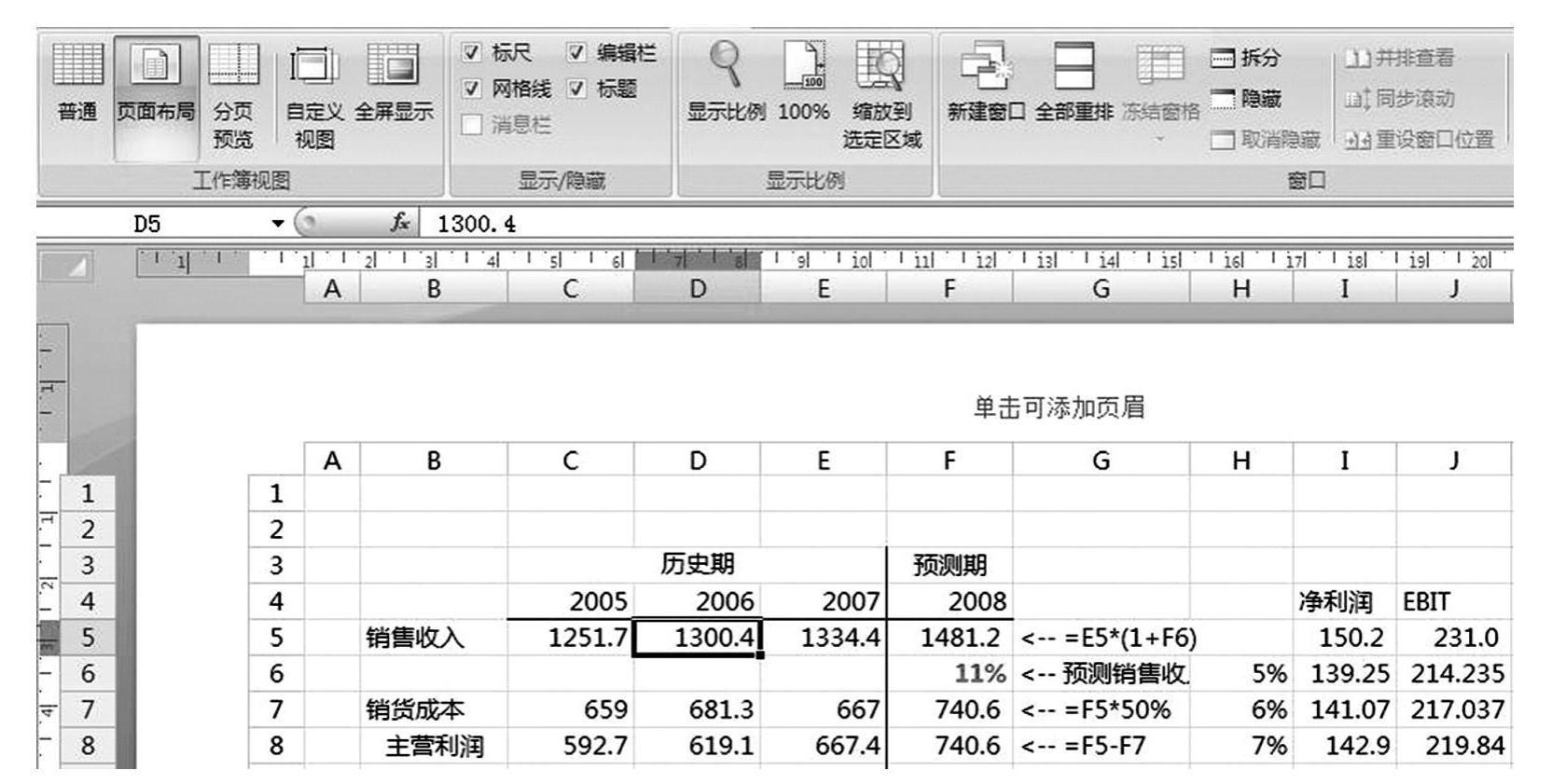Click 隐藏 to hide the window

[x=1246, y=99]
